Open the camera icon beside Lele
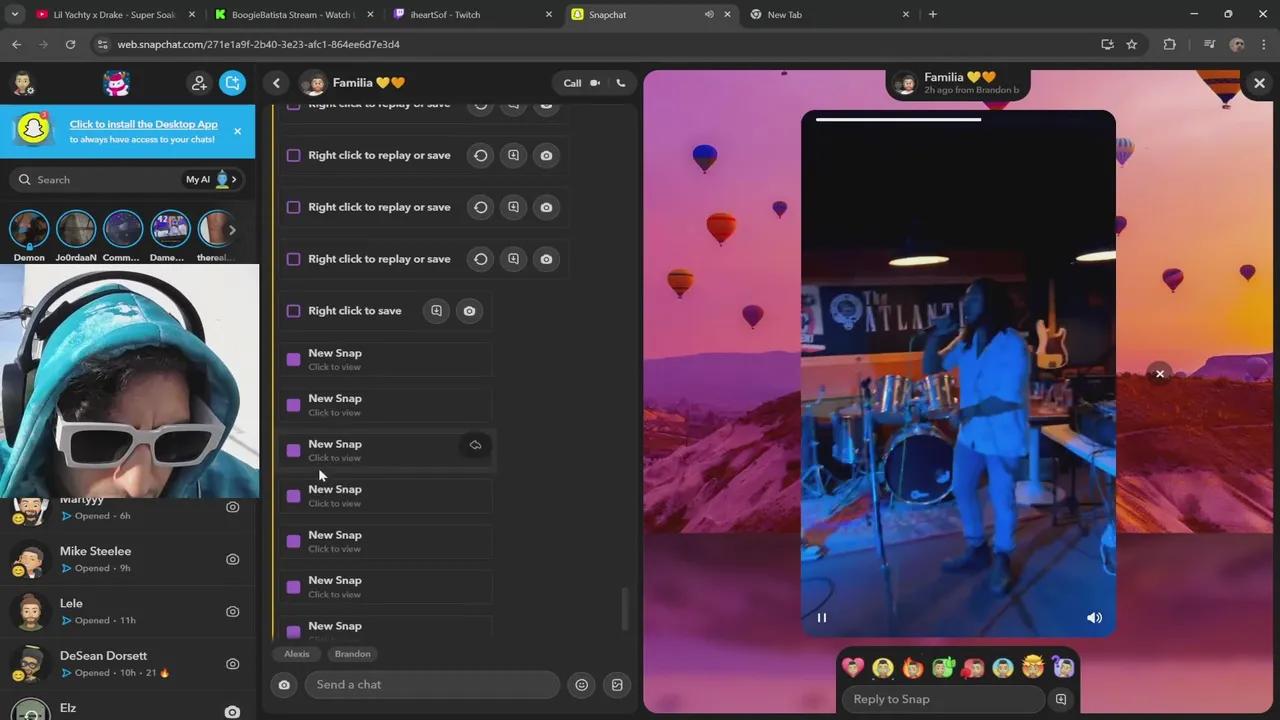 pyautogui.click(x=232, y=611)
